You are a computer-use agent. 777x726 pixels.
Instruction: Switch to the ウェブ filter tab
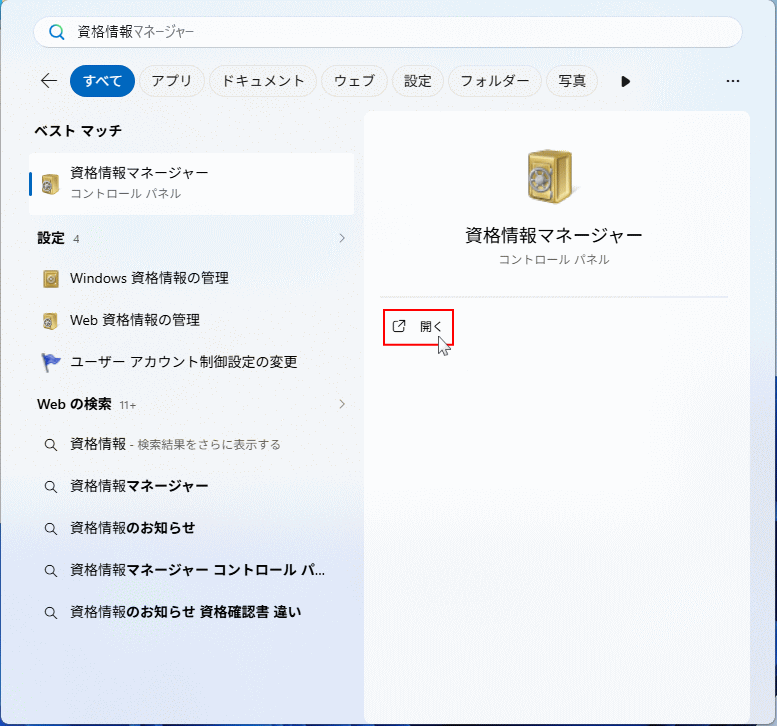tap(354, 81)
